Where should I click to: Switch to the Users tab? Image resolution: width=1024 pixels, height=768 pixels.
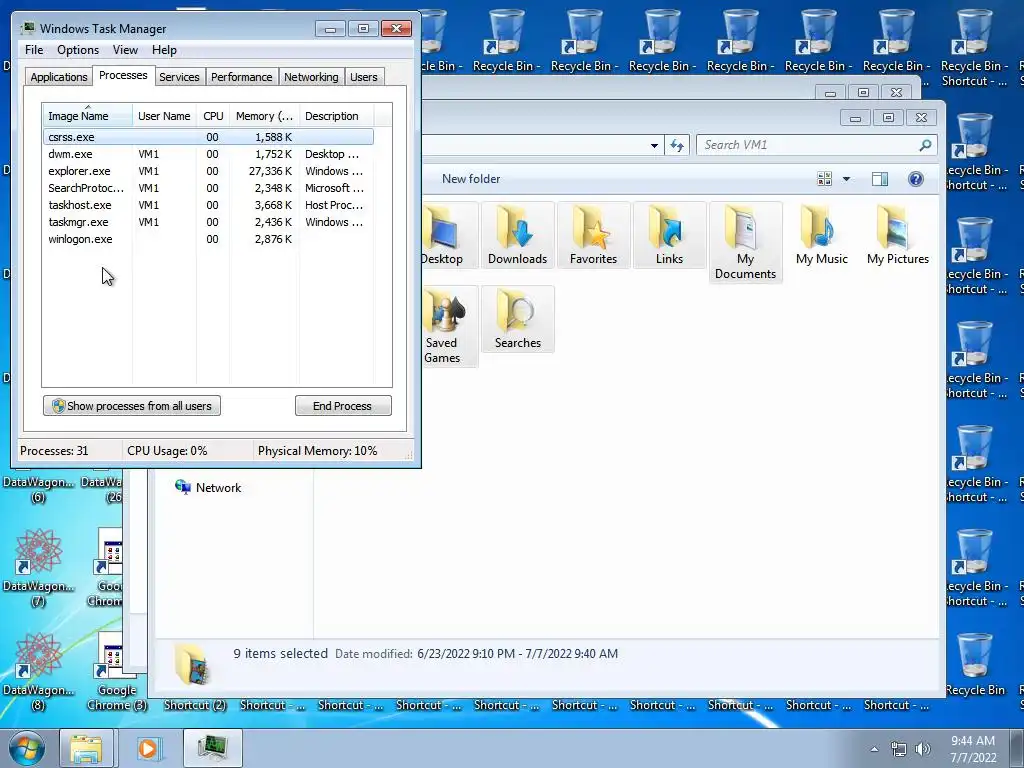(x=363, y=77)
